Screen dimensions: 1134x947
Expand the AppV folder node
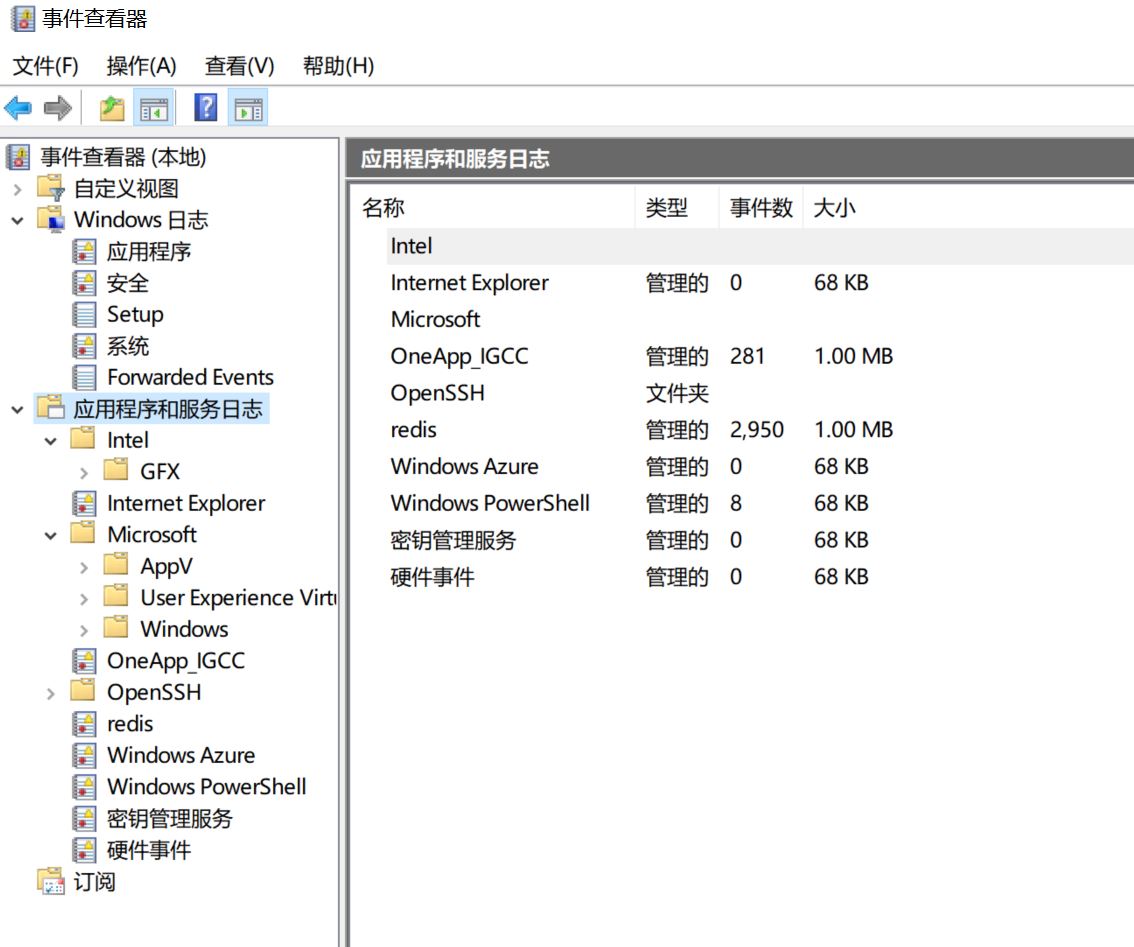tap(84, 568)
